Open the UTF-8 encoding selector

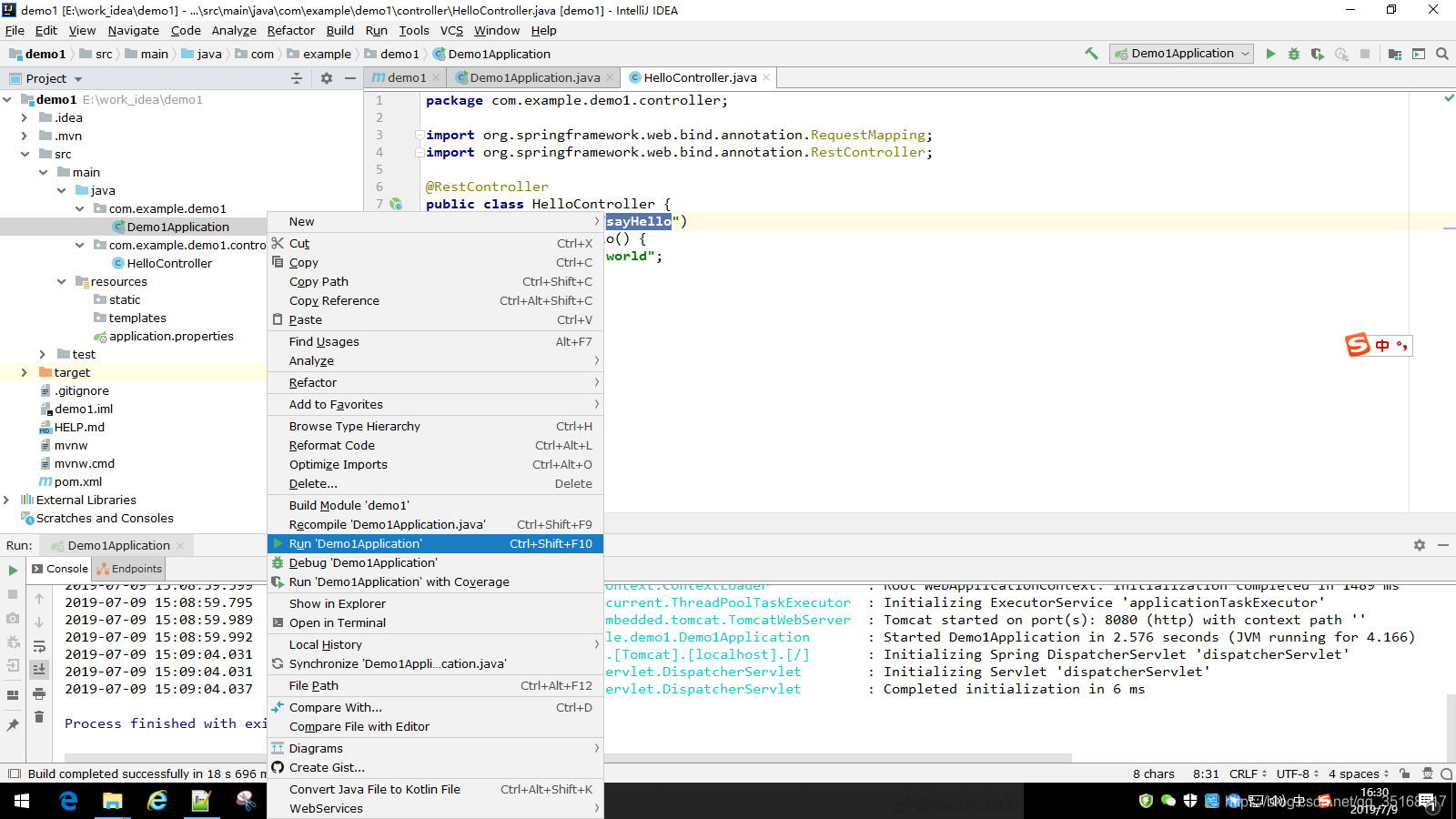pyautogui.click(x=1298, y=773)
